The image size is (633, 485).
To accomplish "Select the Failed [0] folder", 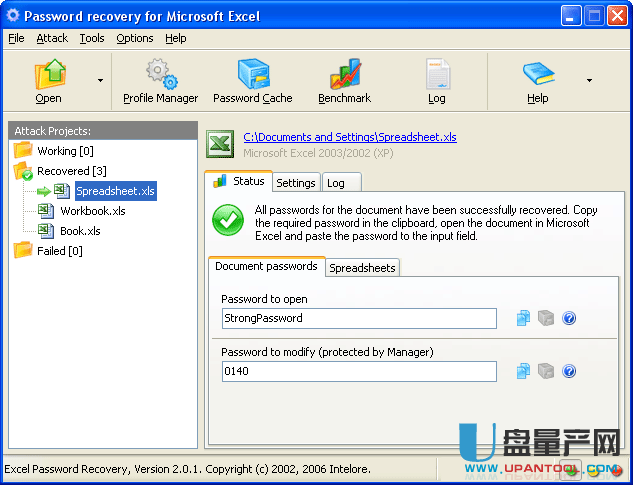I will coord(60,251).
